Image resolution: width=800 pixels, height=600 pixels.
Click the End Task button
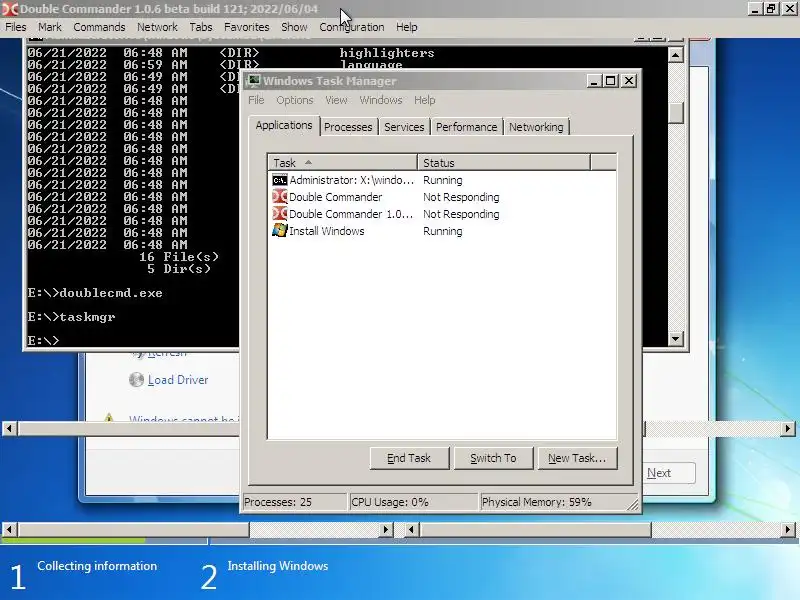point(409,458)
